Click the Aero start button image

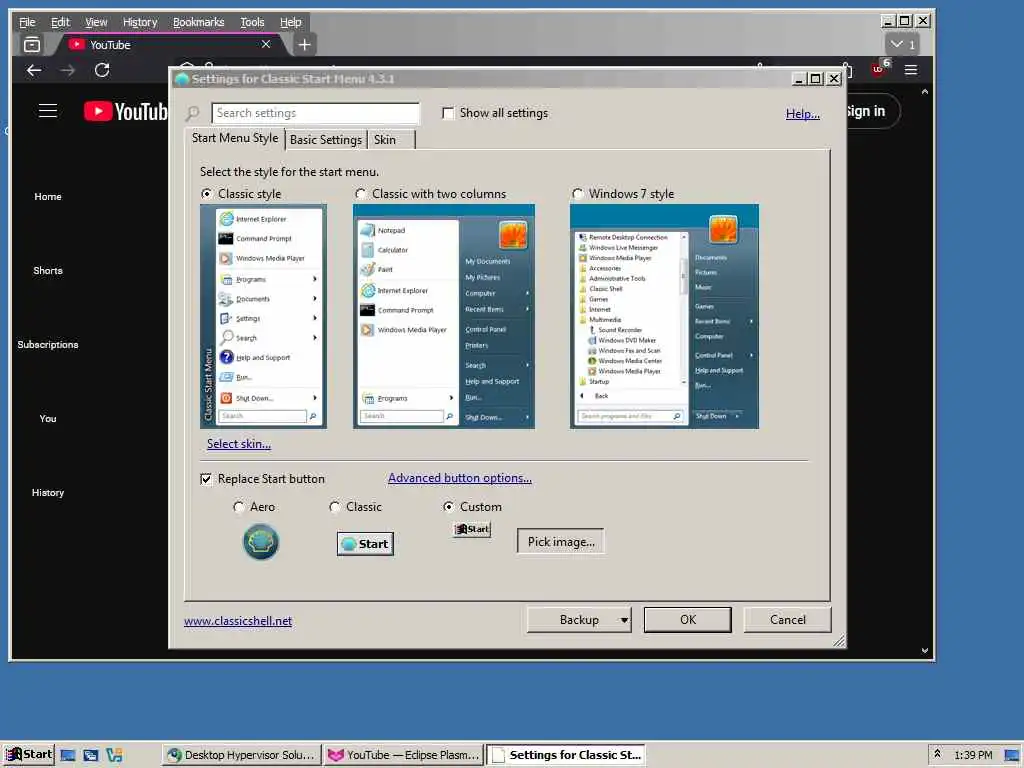(x=261, y=541)
